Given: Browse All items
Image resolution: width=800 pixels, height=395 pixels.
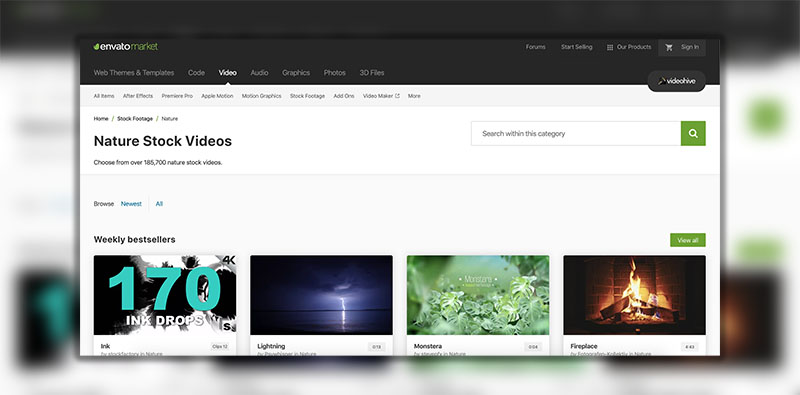Looking at the screenshot, I should click(x=159, y=204).
